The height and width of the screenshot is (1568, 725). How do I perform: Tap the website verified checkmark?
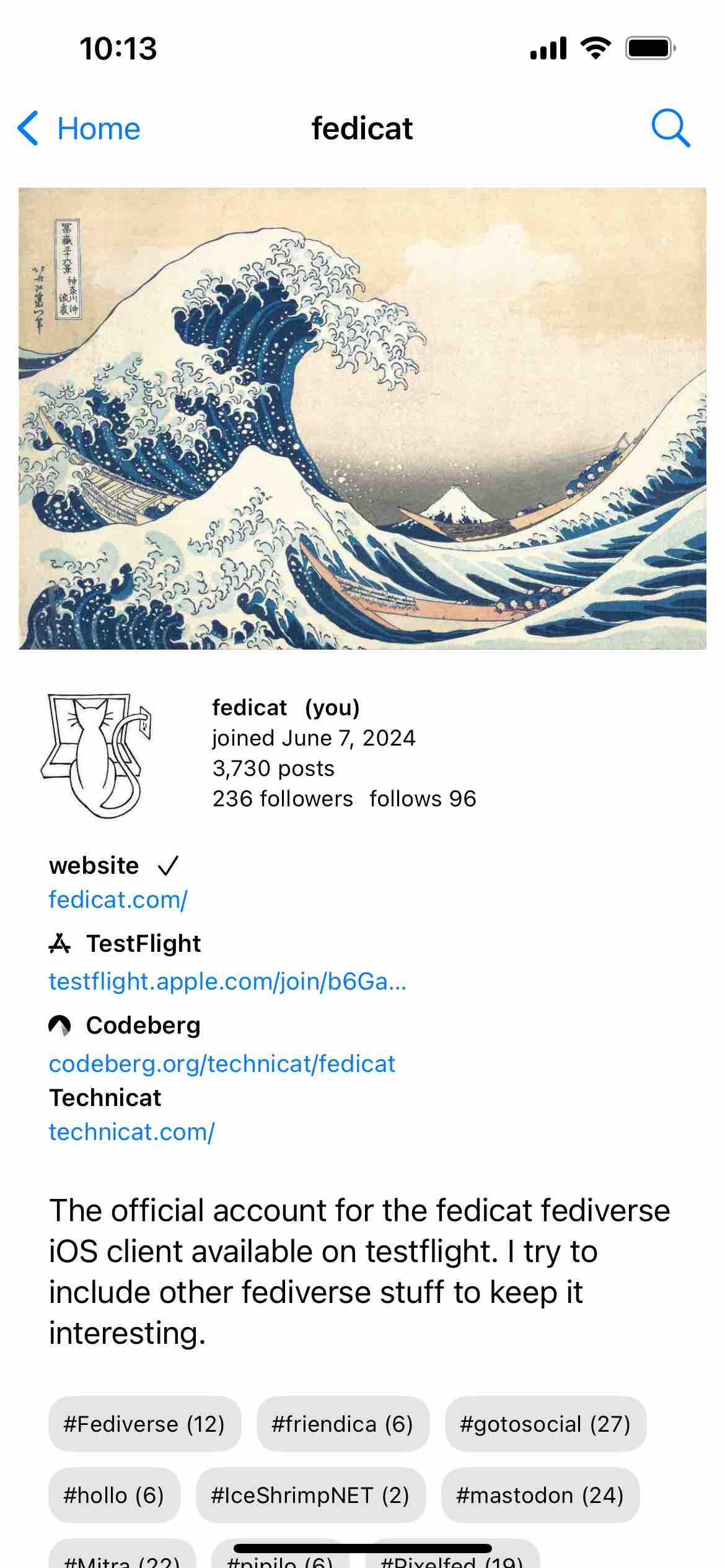(x=168, y=866)
